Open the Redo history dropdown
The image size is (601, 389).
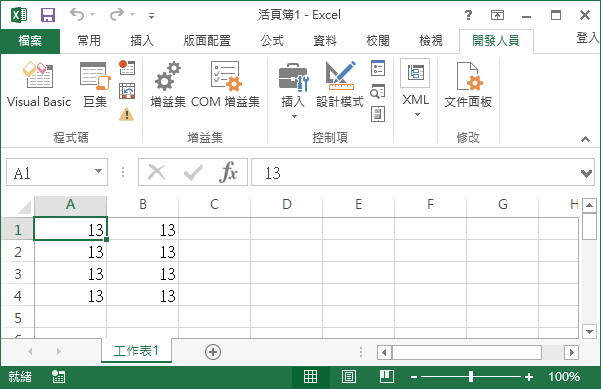point(133,15)
